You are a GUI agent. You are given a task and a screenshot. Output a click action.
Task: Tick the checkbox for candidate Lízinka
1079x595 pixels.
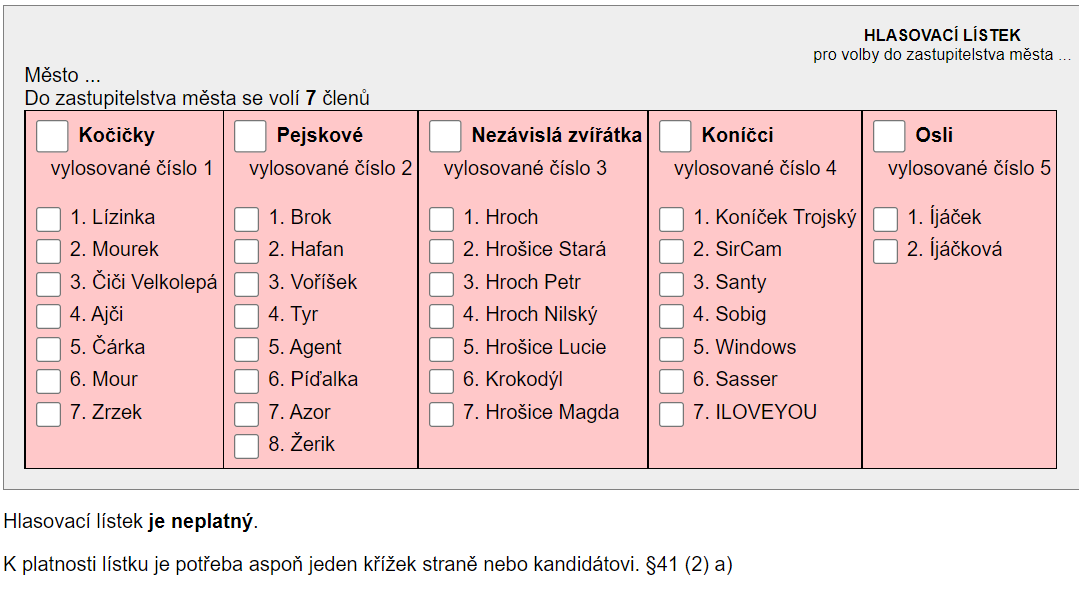(49, 219)
